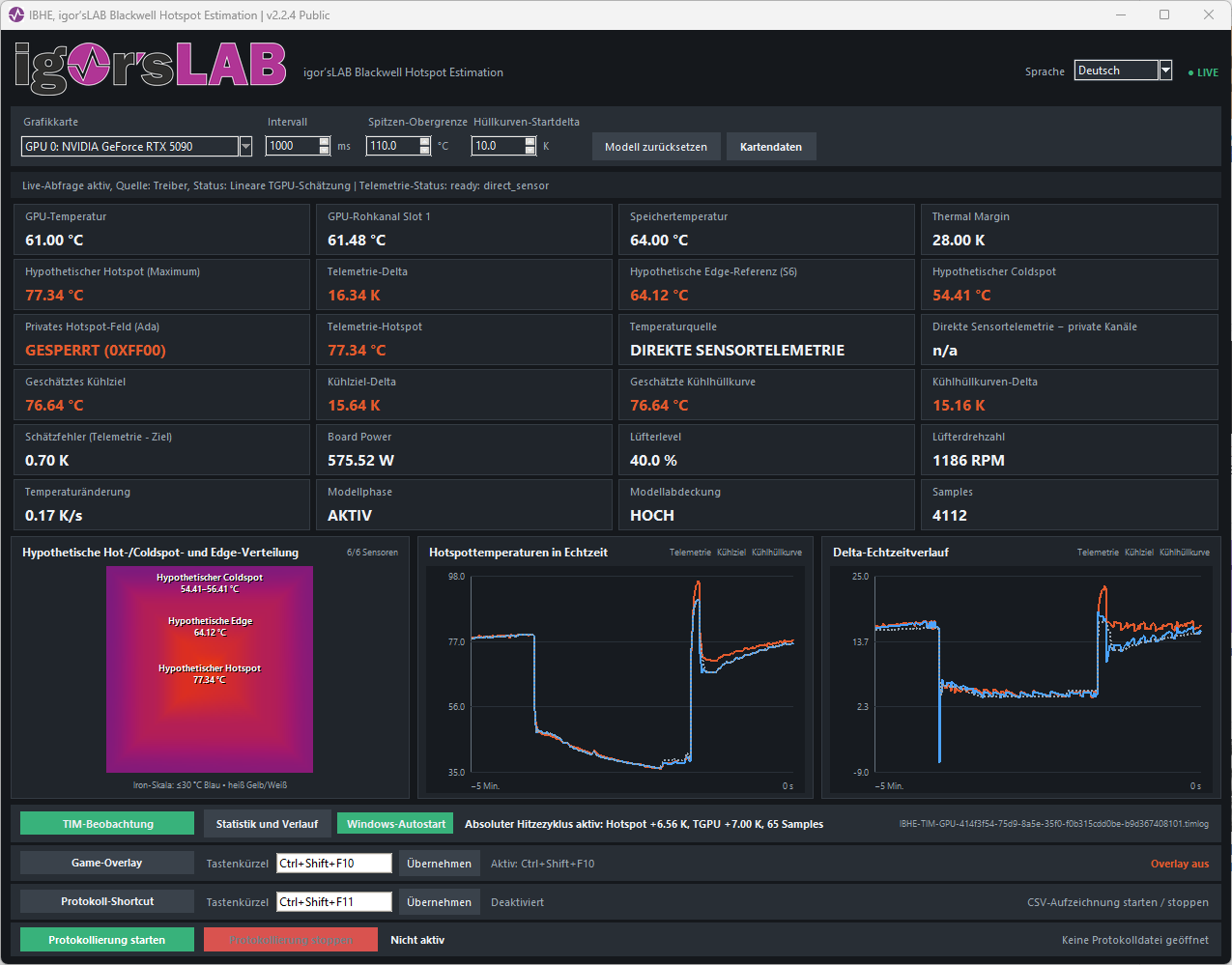Maximize the IBHE window
The height and width of the screenshot is (965, 1232).
(x=1164, y=14)
